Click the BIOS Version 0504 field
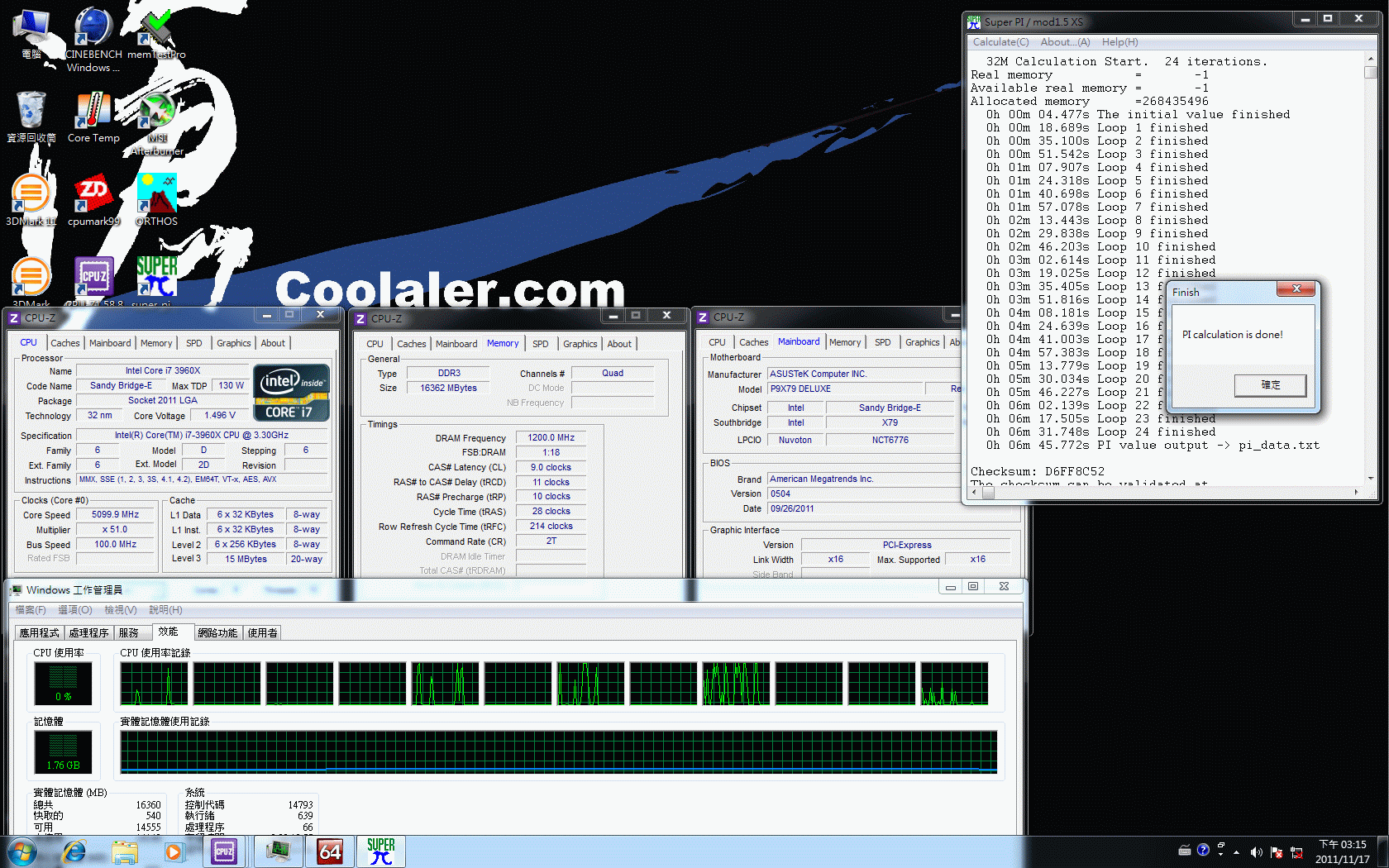The width and height of the screenshot is (1389, 868). (889, 494)
